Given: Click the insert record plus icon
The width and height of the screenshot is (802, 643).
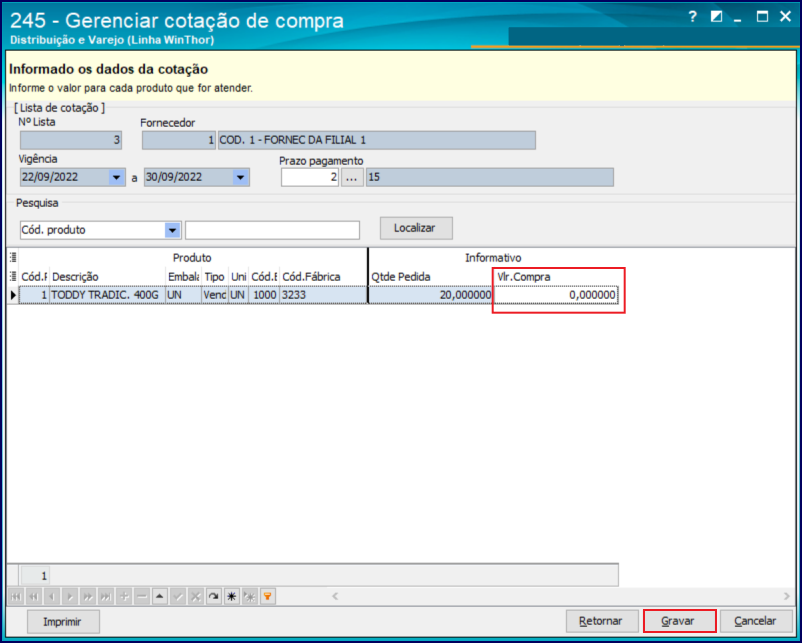Looking at the screenshot, I should click(x=124, y=596).
